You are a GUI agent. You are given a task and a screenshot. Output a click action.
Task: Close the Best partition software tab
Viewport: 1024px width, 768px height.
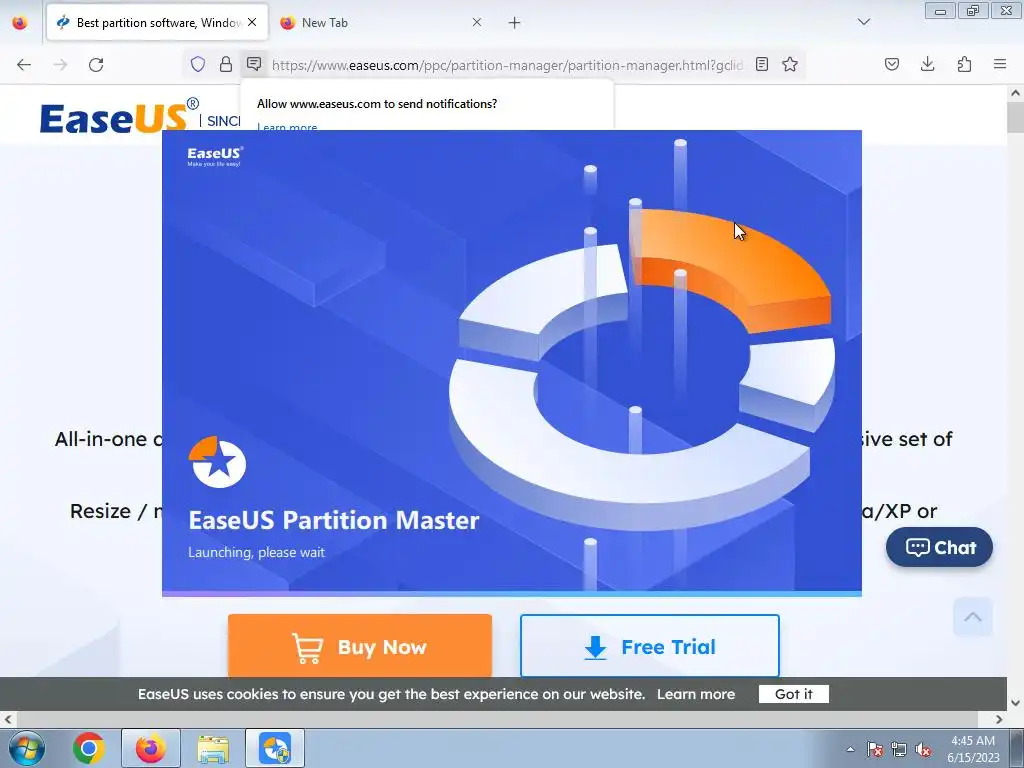tap(252, 22)
